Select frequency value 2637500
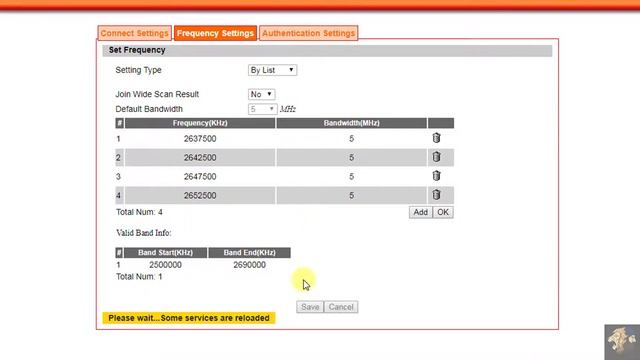 (200, 139)
